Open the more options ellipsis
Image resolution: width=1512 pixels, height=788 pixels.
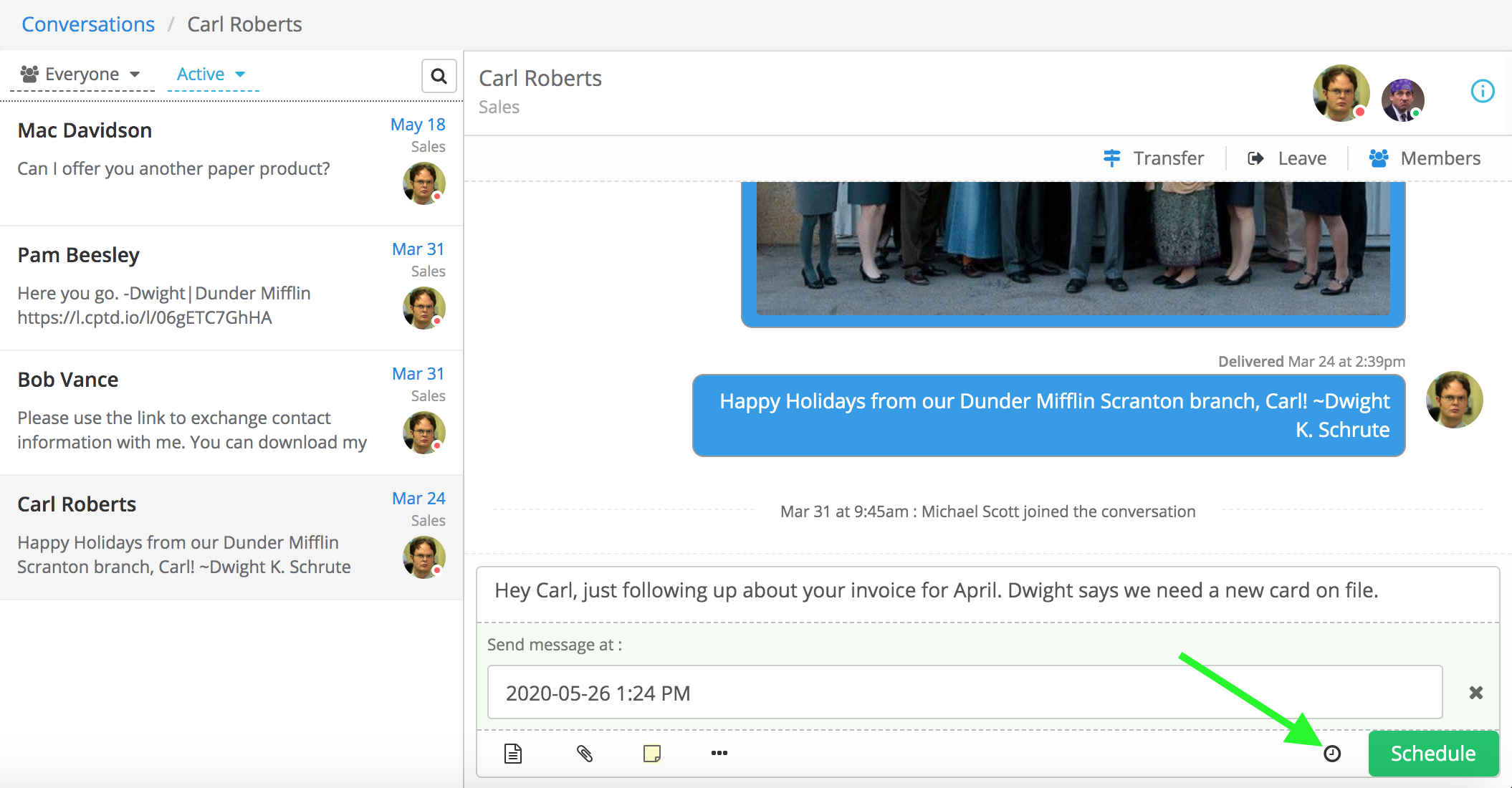(x=719, y=753)
